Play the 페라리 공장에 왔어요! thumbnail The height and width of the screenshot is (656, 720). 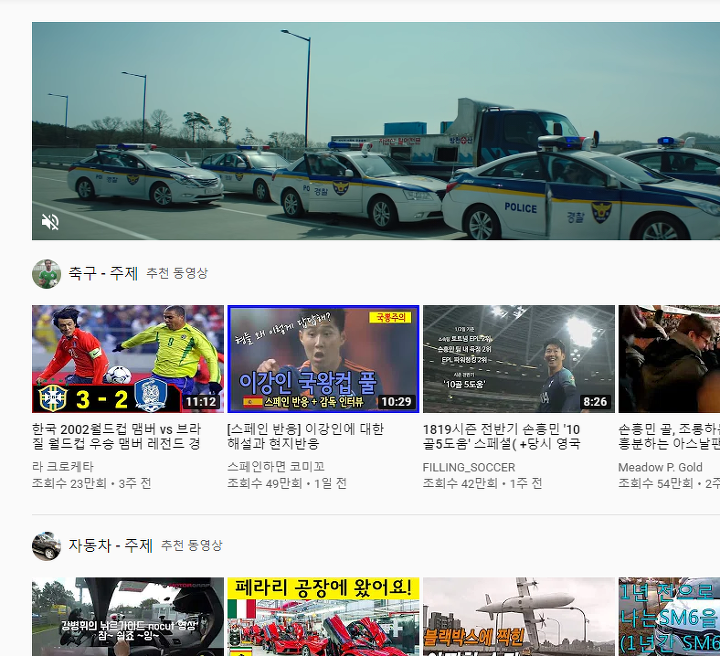click(323, 617)
